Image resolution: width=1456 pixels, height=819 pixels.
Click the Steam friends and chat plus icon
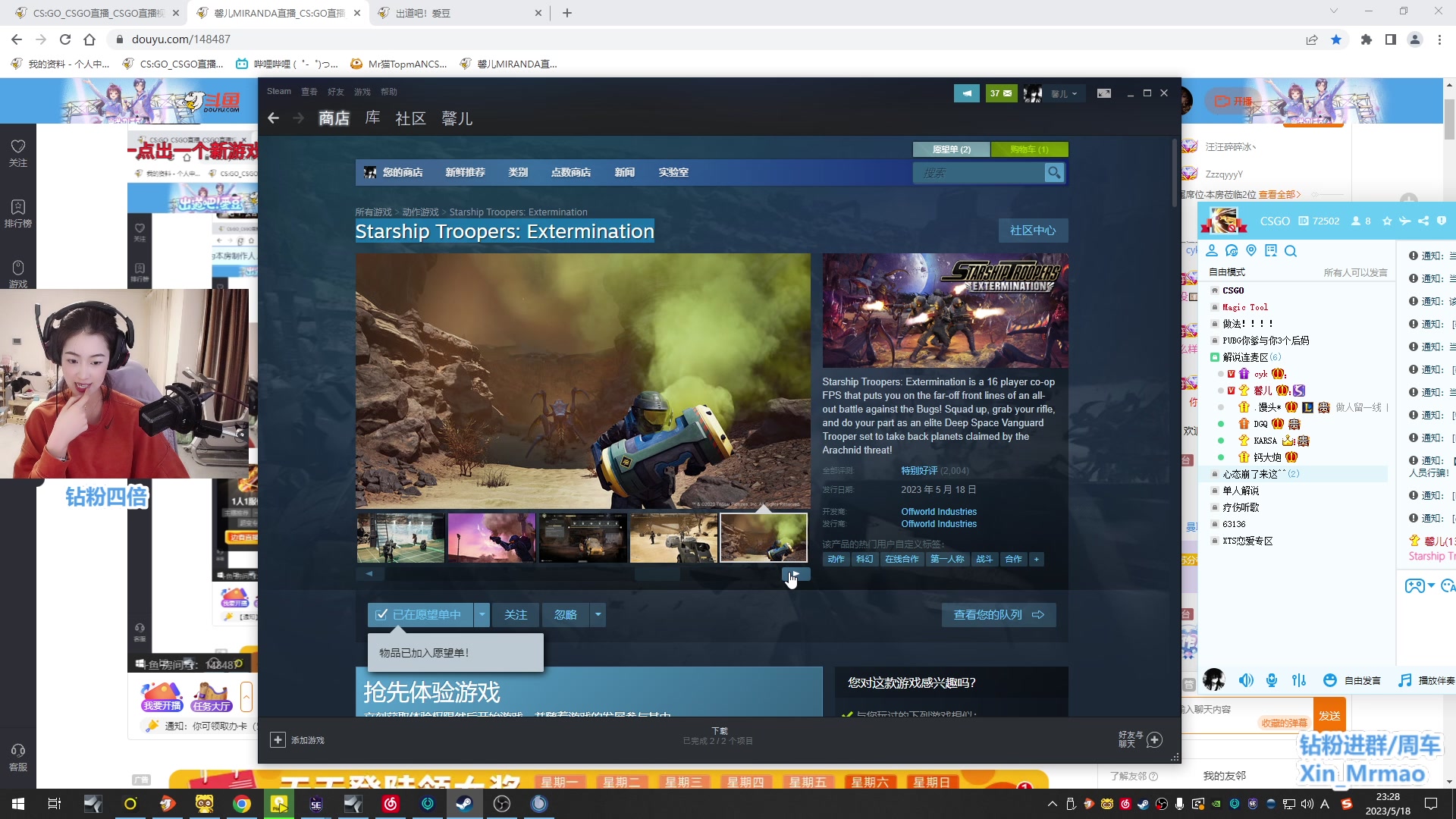coord(1154,739)
